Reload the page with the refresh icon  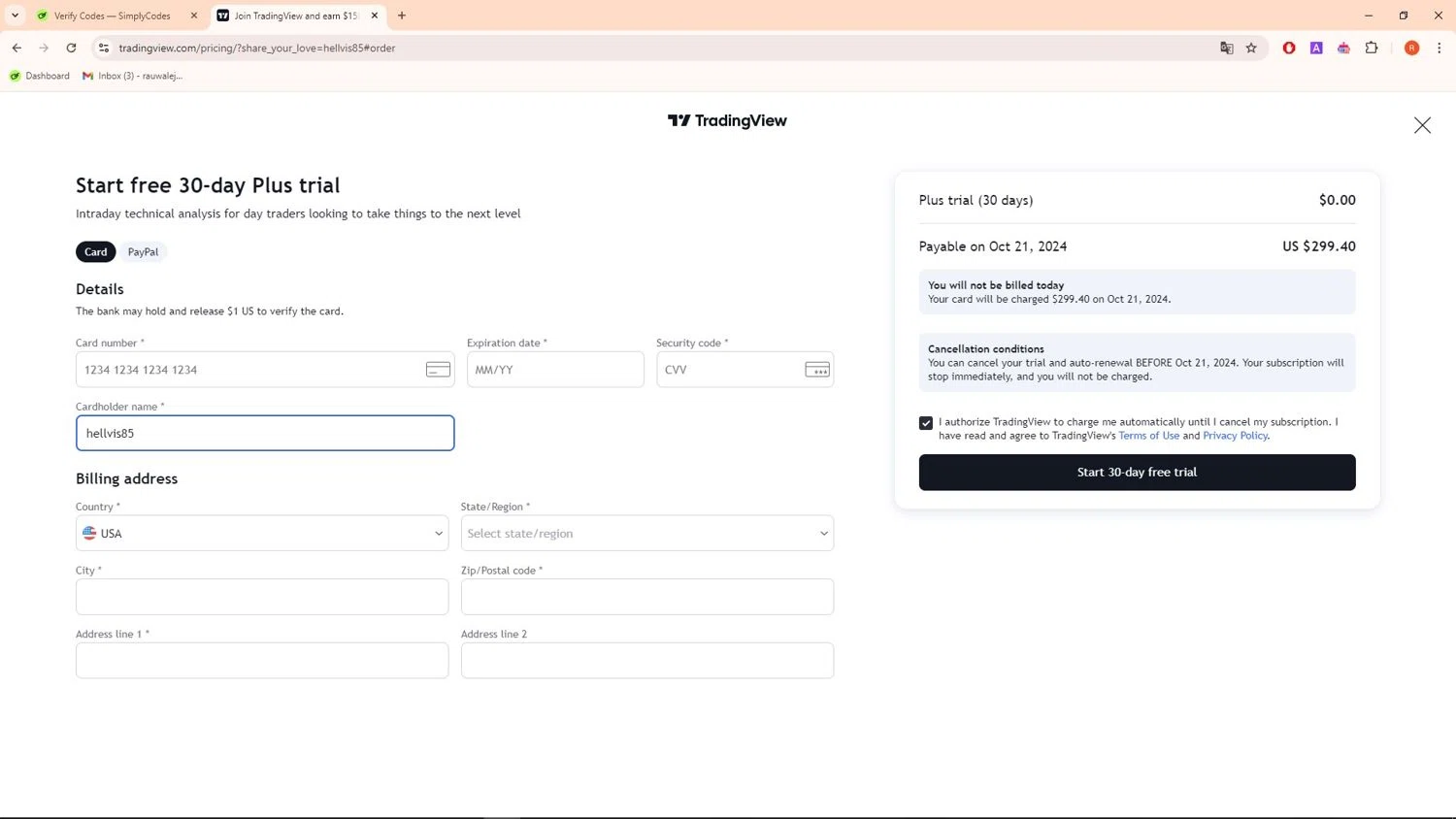(x=71, y=48)
